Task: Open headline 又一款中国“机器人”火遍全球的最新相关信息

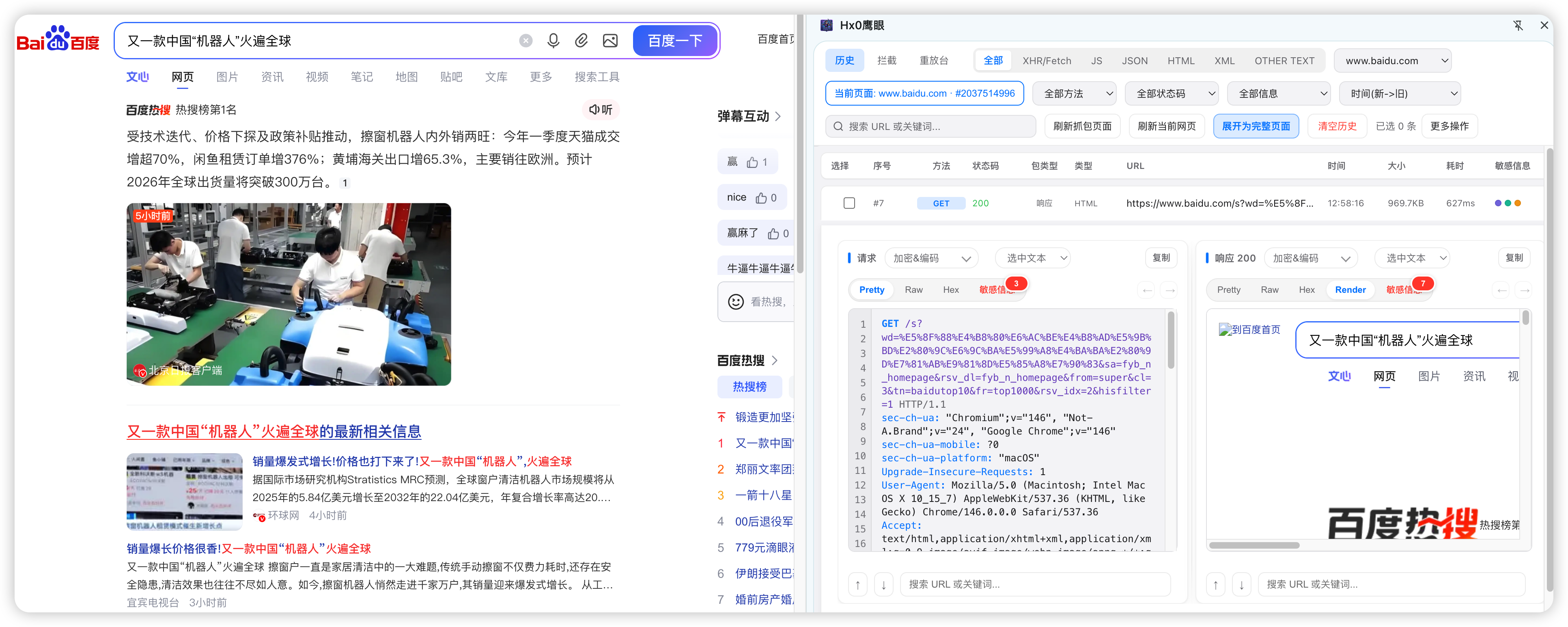Action: (274, 432)
